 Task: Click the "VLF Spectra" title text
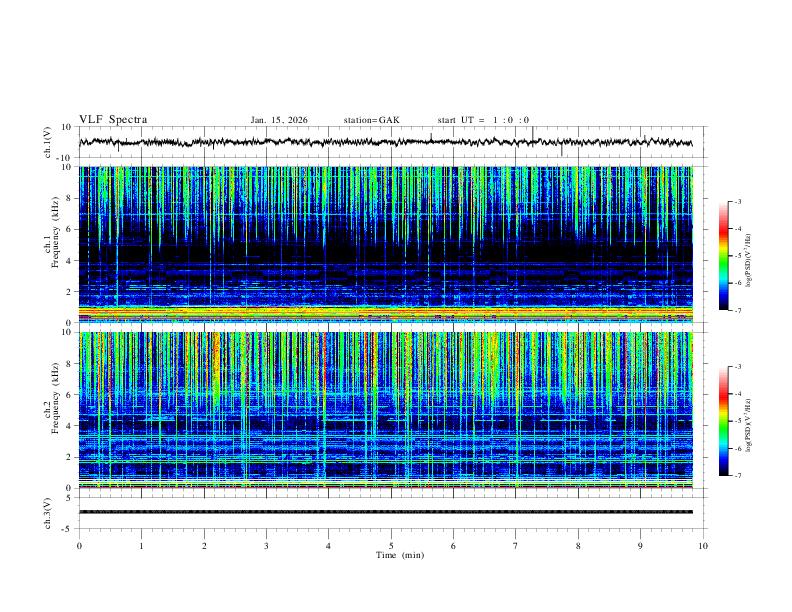click(113, 120)
